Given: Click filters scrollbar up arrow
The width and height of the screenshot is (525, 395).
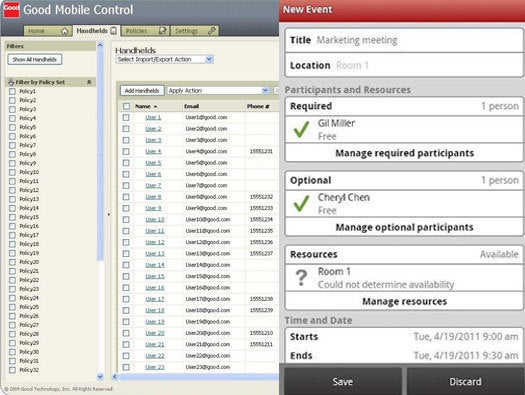Looking at the screenshot, I should tap(100, 45).
